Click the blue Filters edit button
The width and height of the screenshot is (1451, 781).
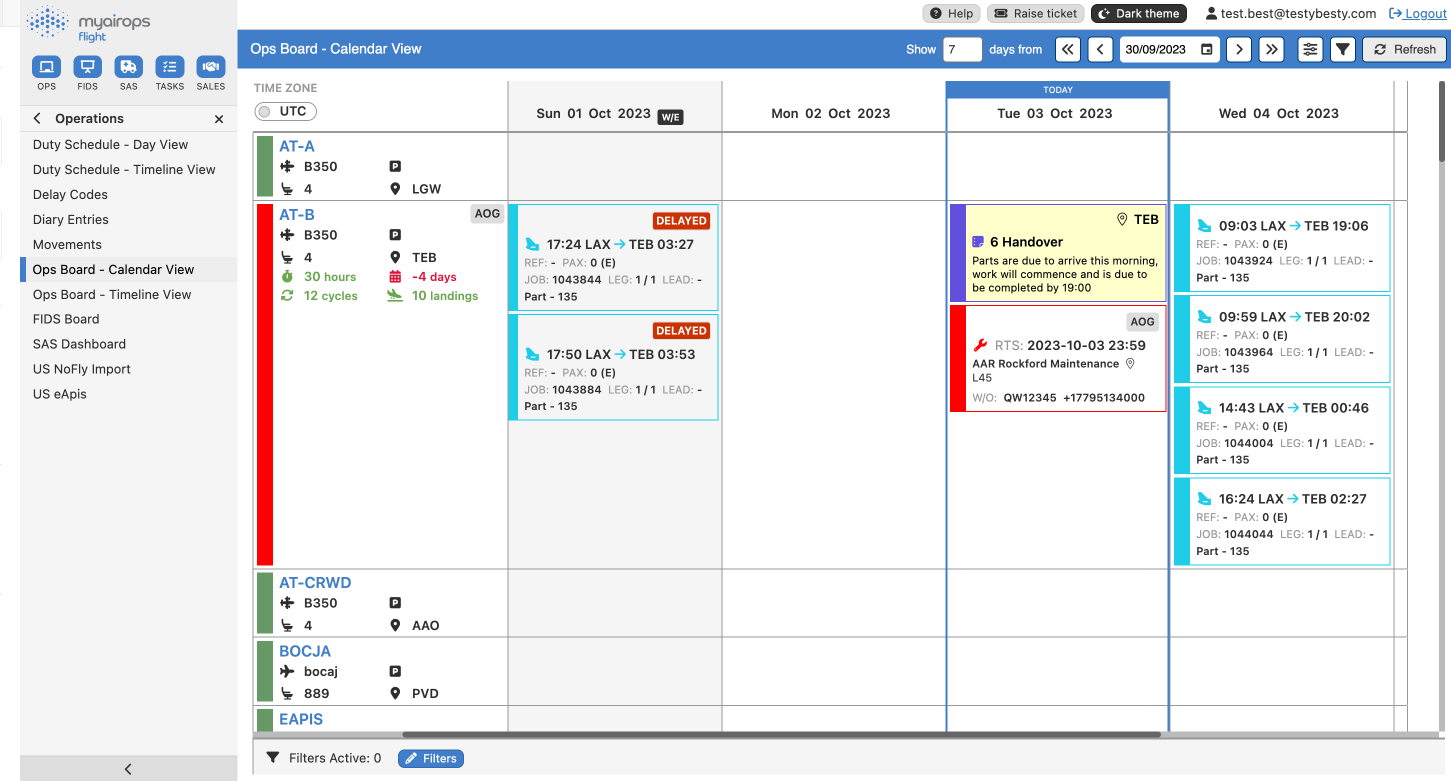(431, 758)
